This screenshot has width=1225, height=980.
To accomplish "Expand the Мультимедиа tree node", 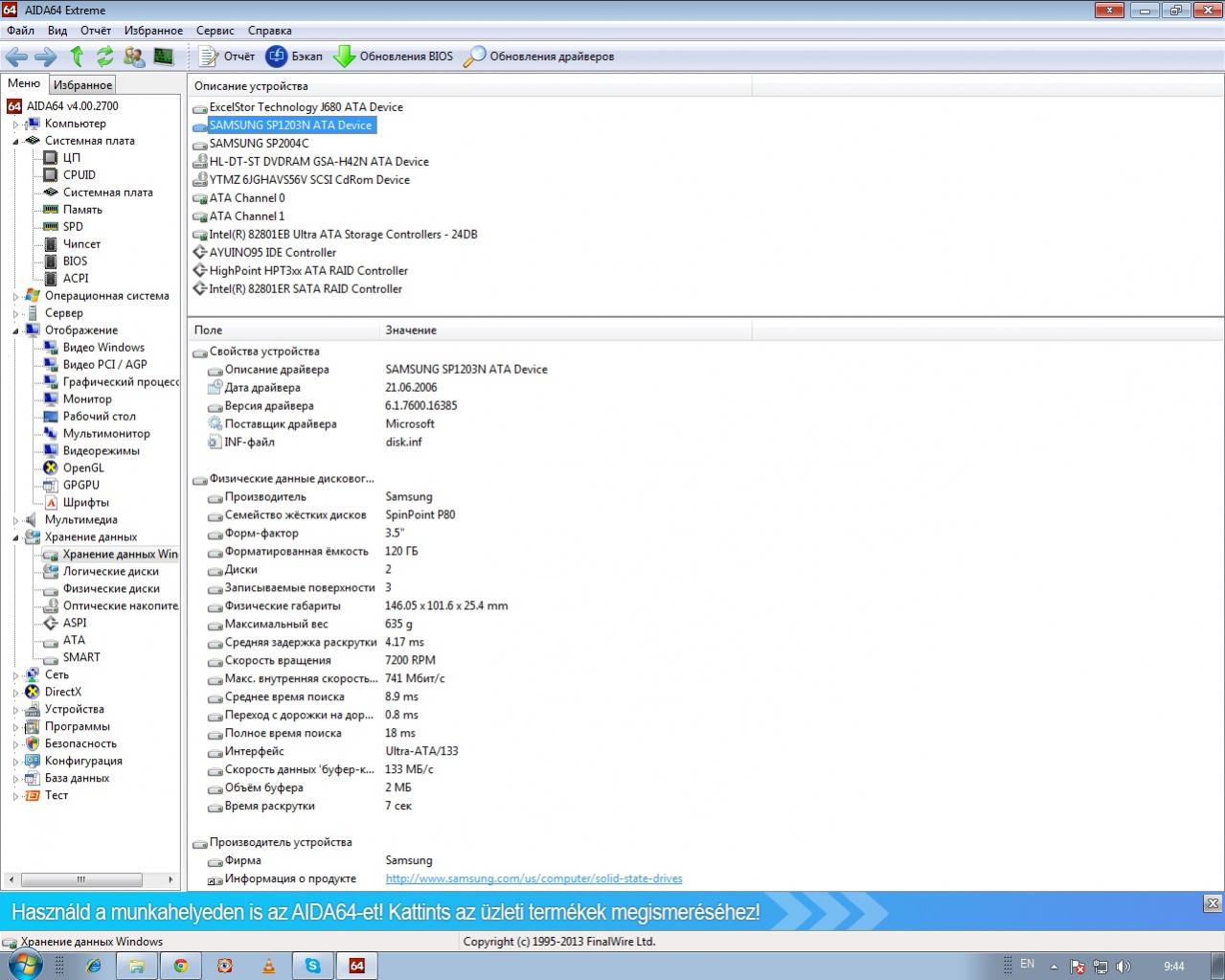I will tap(15, 521).
